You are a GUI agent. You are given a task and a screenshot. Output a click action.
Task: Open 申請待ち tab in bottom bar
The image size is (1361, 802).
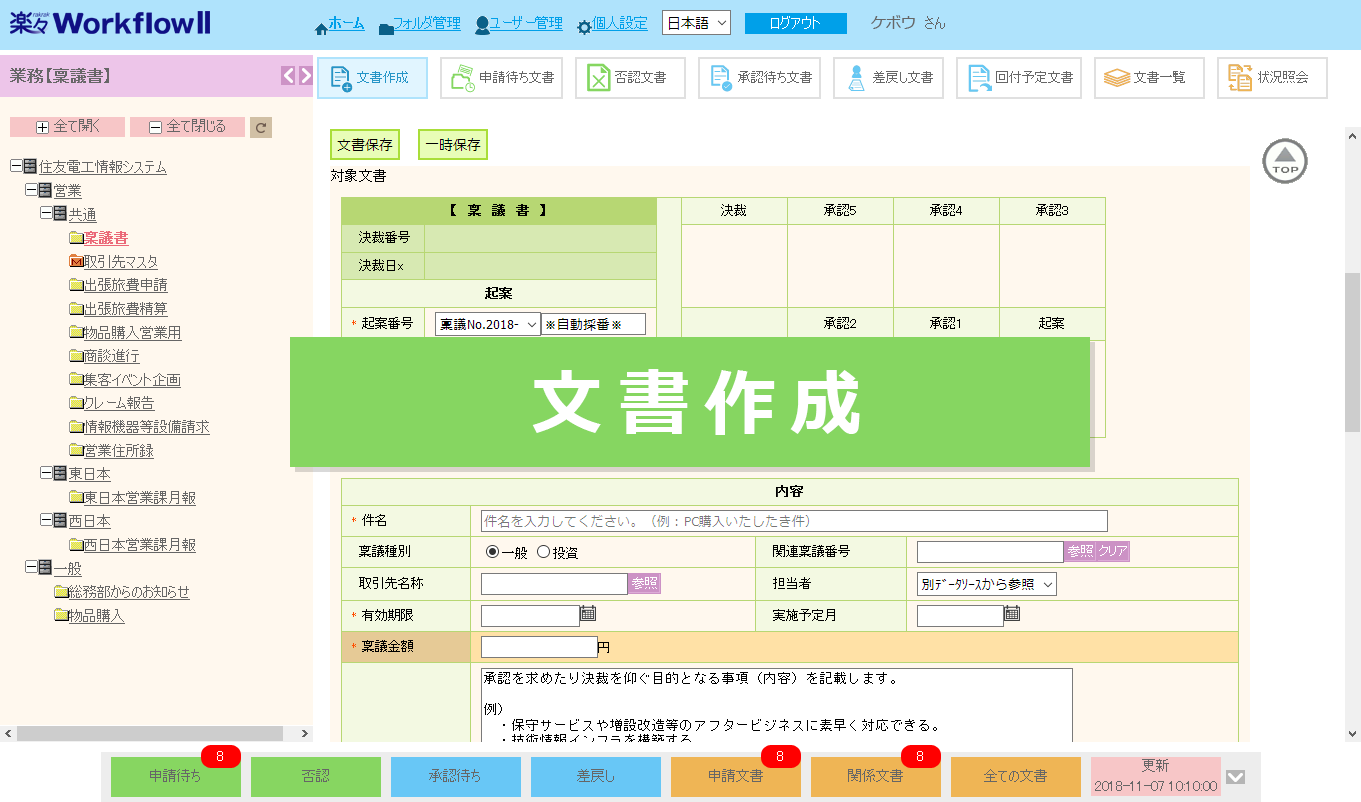point(176,777)
